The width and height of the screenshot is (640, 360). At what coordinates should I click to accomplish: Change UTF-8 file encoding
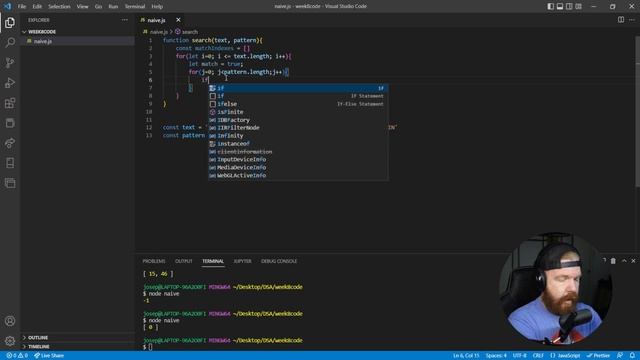(519, 356)
